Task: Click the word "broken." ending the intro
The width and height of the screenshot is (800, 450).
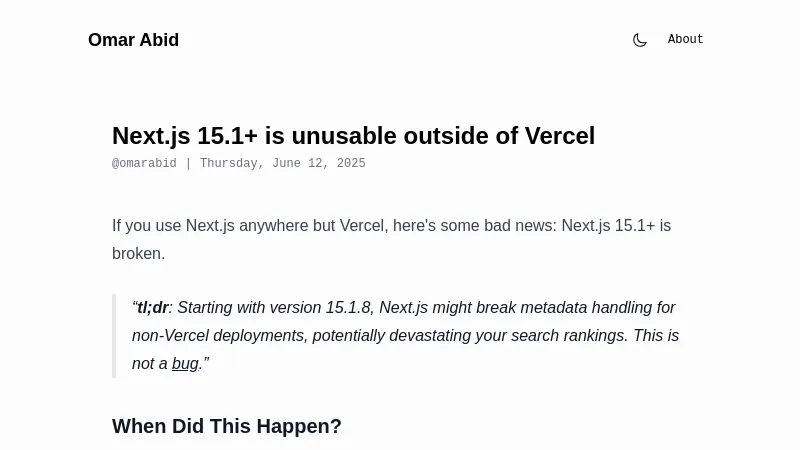Action: pyautogui.click(x=138, y=254)
